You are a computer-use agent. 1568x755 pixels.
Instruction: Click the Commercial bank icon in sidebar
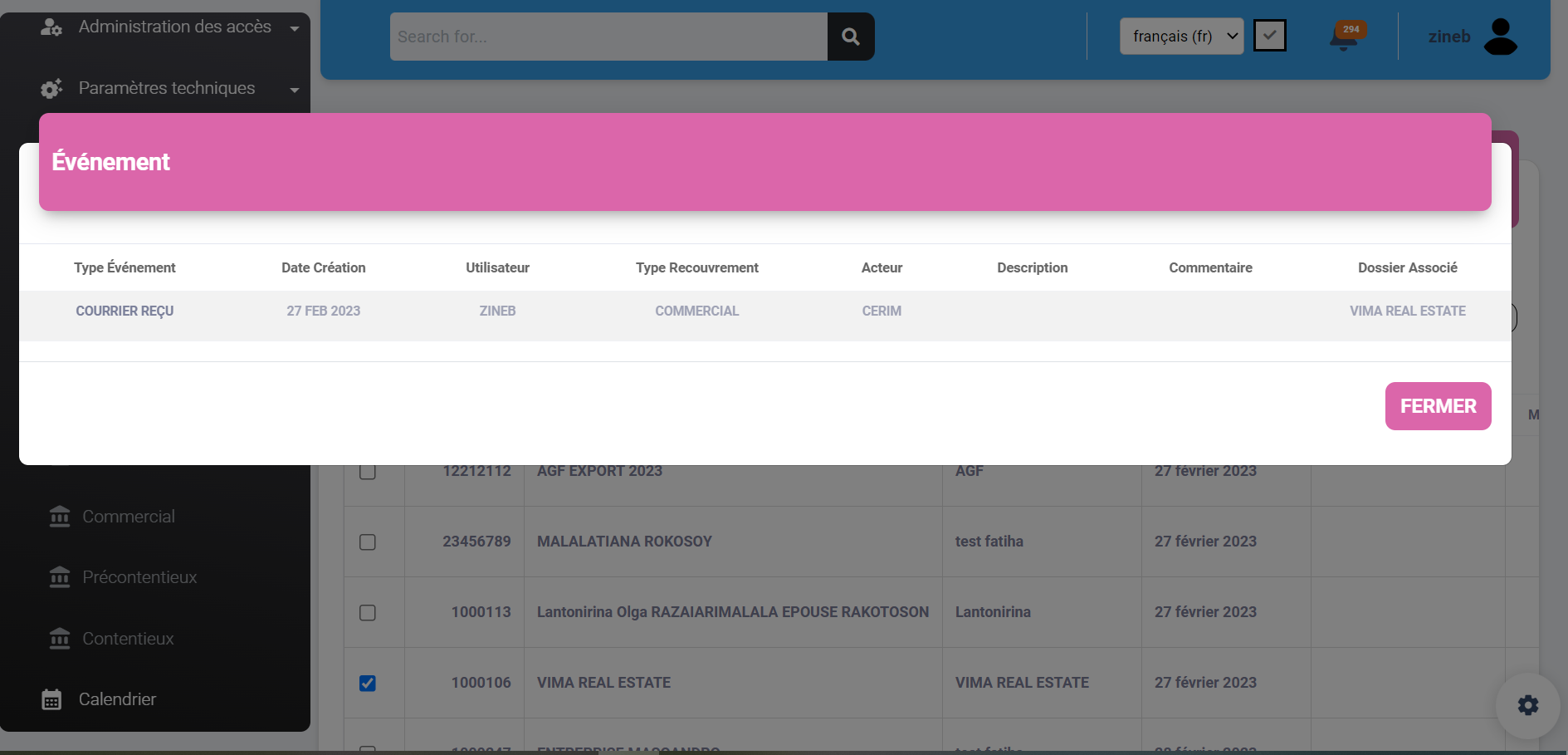60,517
